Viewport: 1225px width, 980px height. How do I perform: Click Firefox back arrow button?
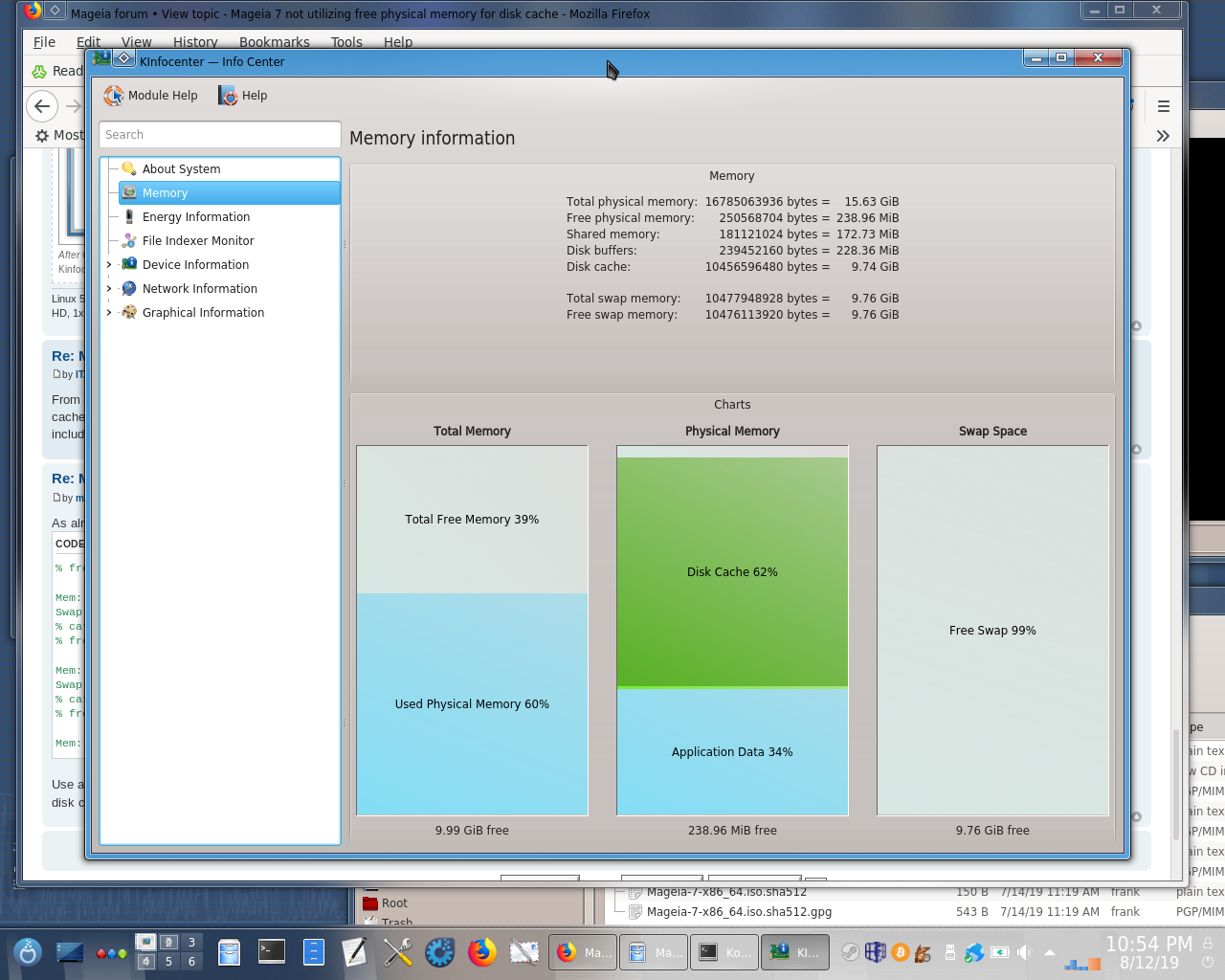point(42,106)
